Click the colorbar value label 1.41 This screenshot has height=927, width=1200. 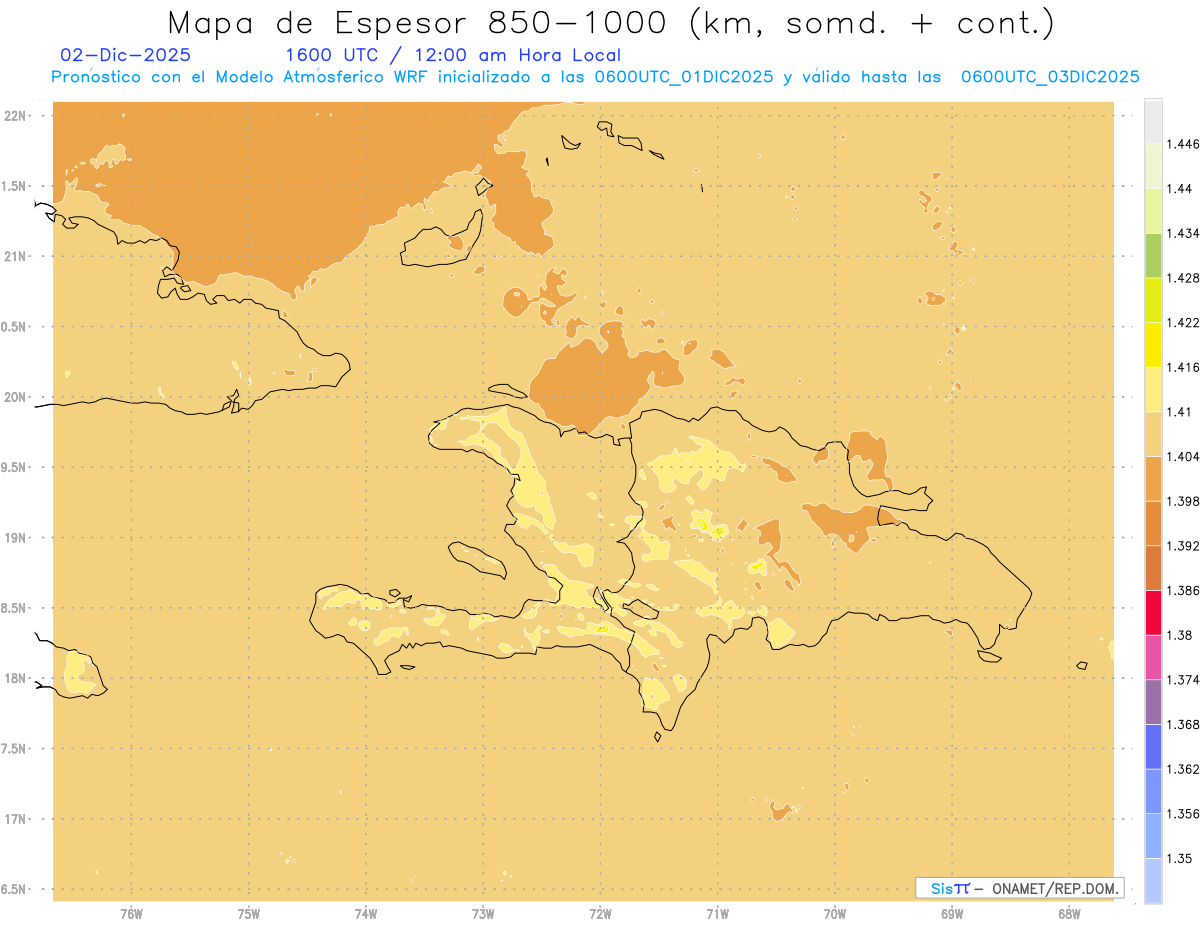(1179, 412)
